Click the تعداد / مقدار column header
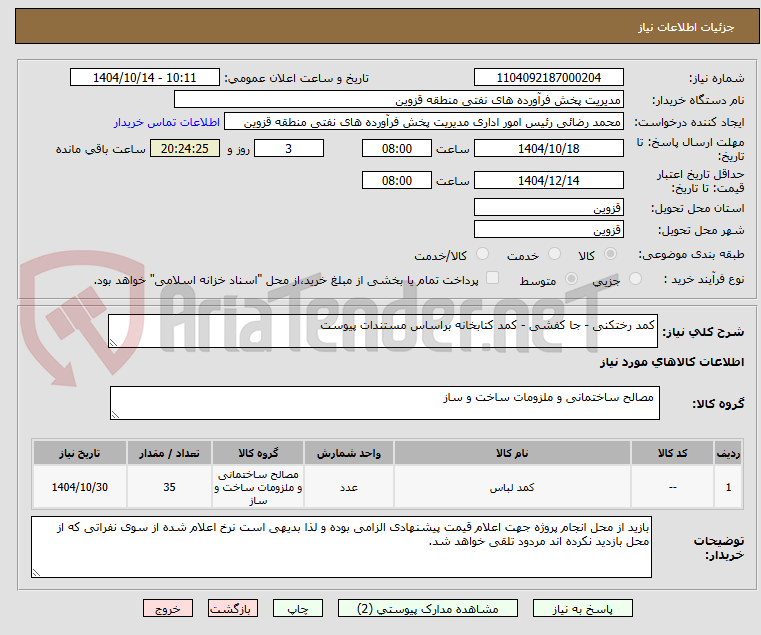The height and width of the screenshot is (635, 761). (169, 453)
